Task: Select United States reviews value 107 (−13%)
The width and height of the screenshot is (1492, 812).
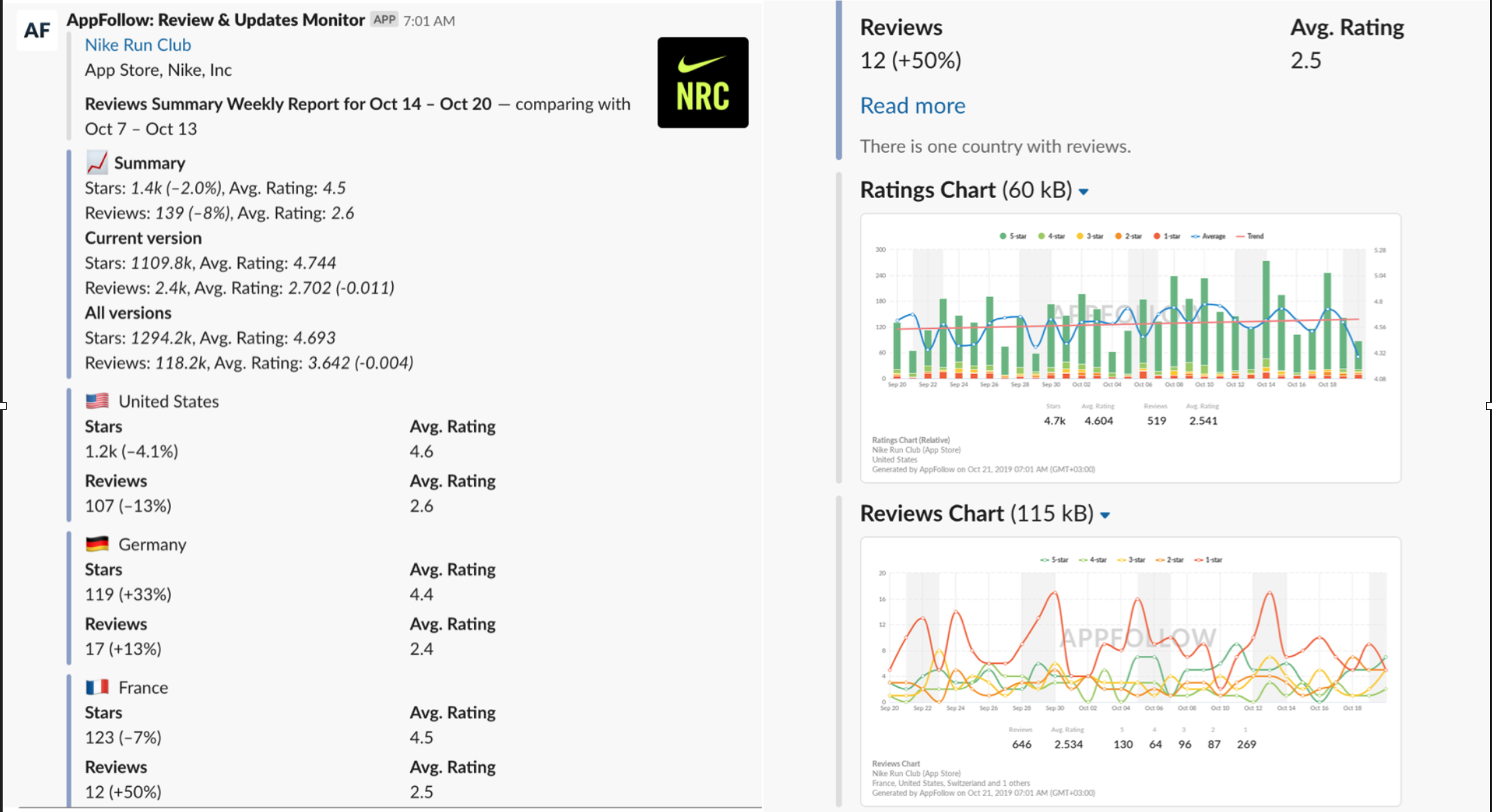Action: coord(128,506)
